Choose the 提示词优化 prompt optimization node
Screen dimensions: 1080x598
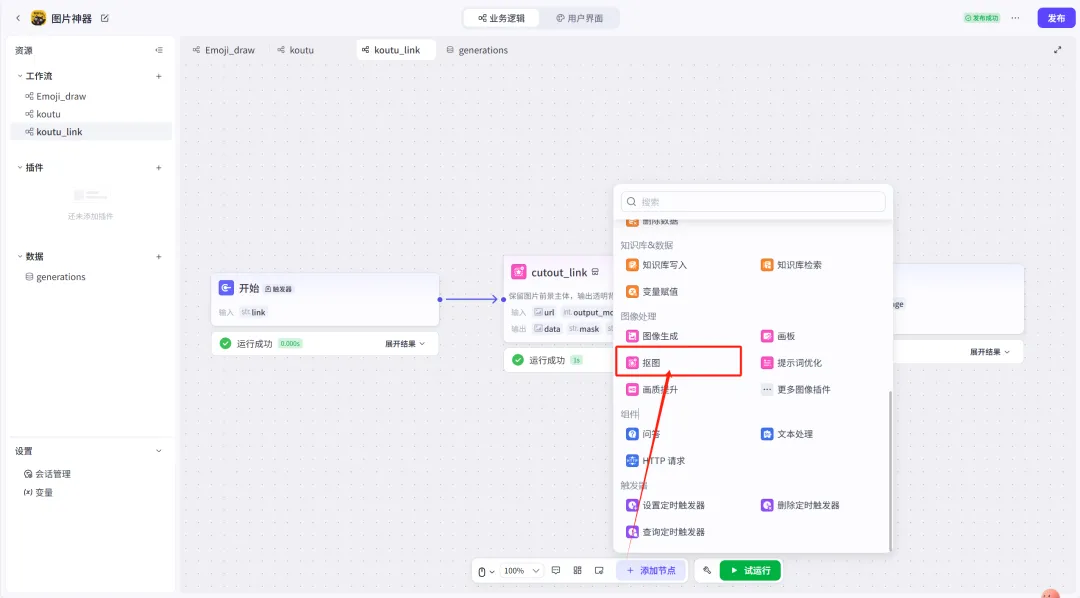click(x=798, y=363)
